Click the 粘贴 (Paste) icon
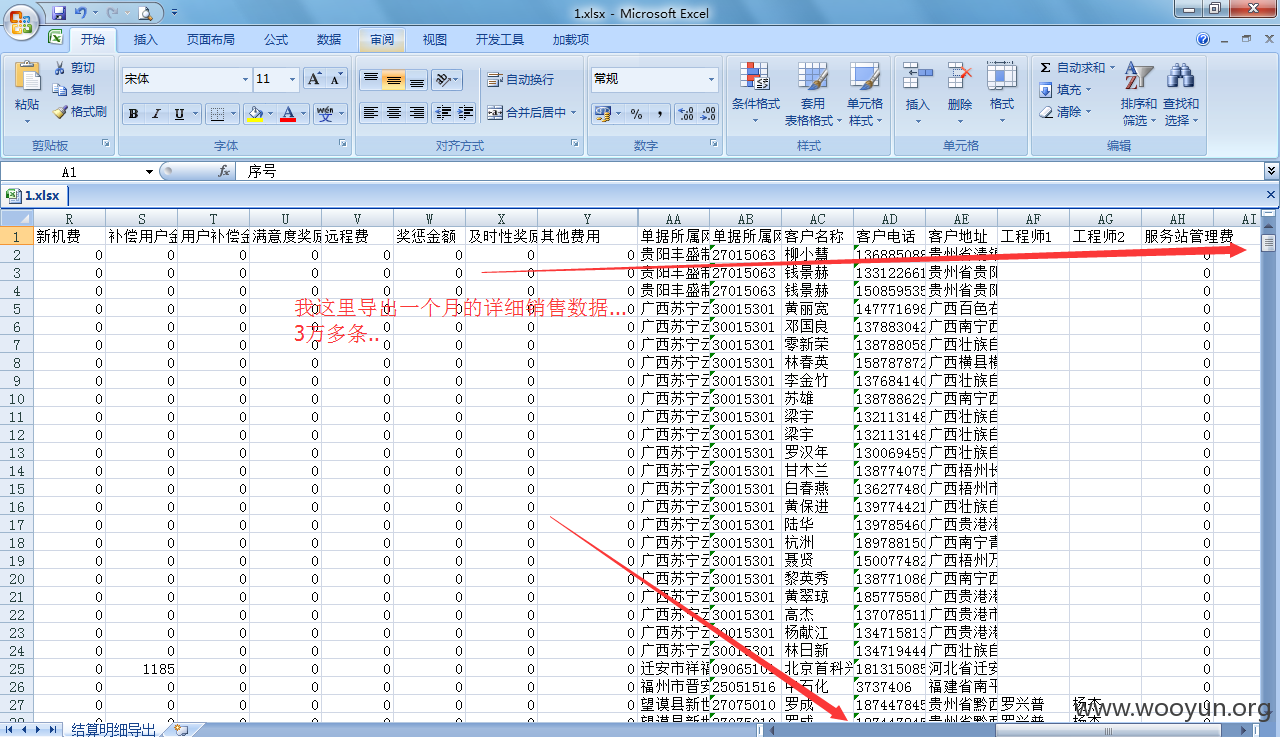This screenshot has height=737, width=1280. click(x=27, y=78)
